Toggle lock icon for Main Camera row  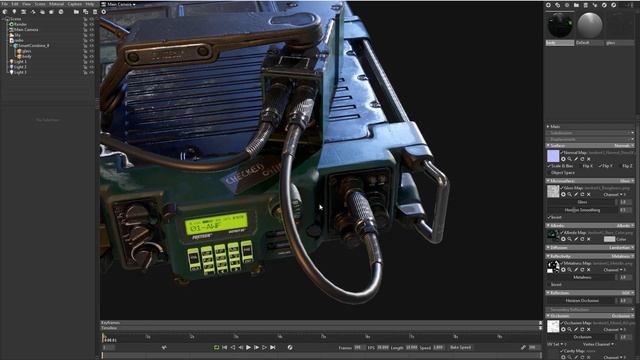click(x=85, y=30)
